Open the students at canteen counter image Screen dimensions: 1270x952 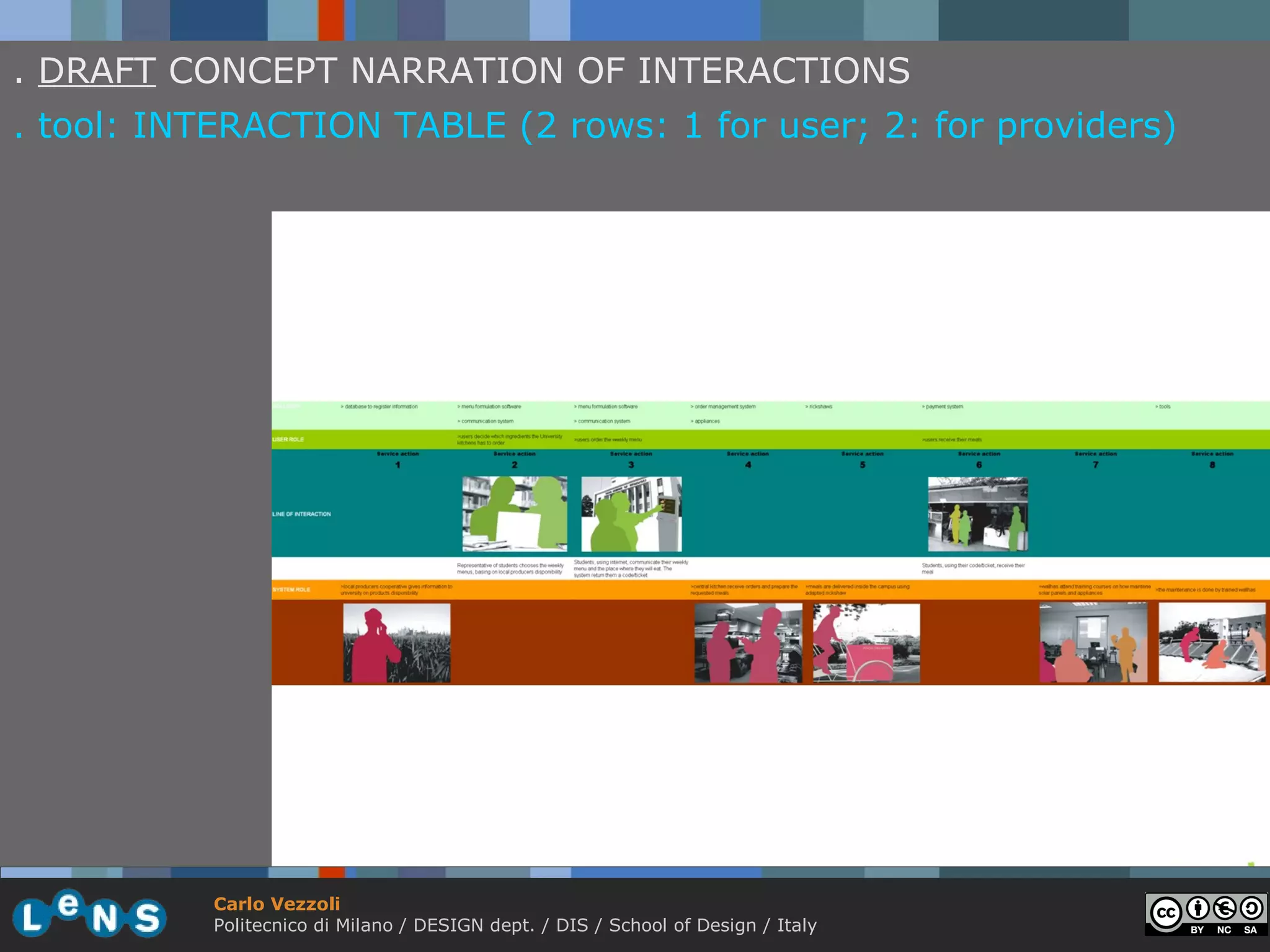[x=978, y=514]
